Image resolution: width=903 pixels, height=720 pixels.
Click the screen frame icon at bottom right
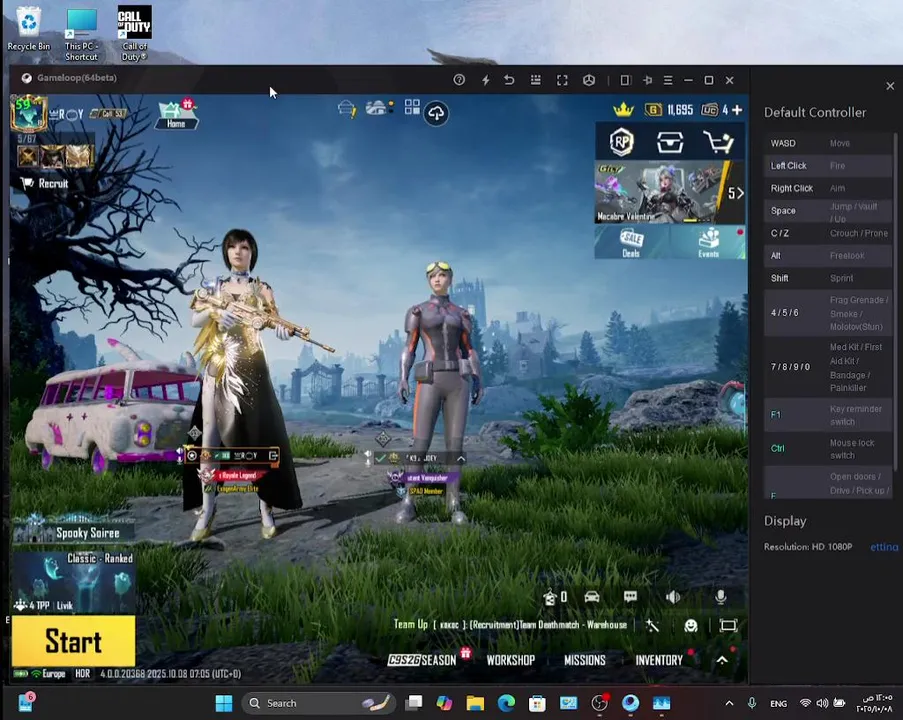pyautogui.click(x=729, y=626)
